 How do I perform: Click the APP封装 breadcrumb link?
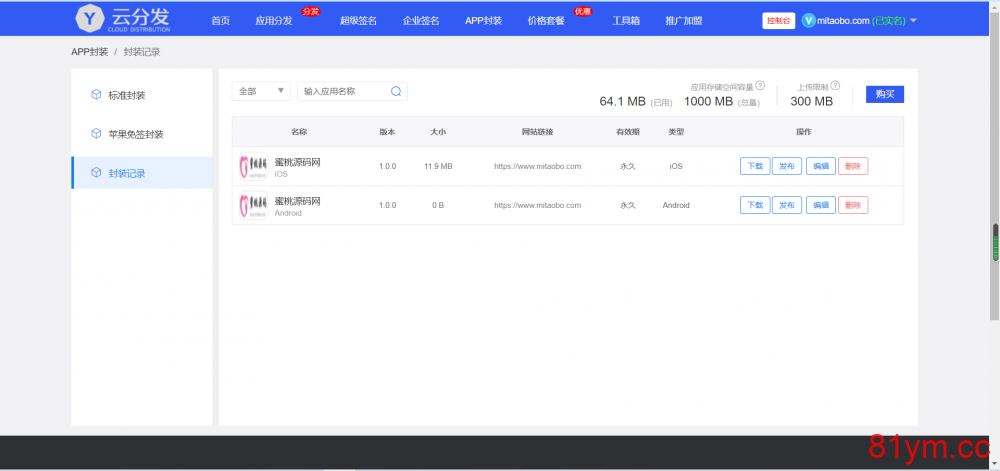point(89,52)
